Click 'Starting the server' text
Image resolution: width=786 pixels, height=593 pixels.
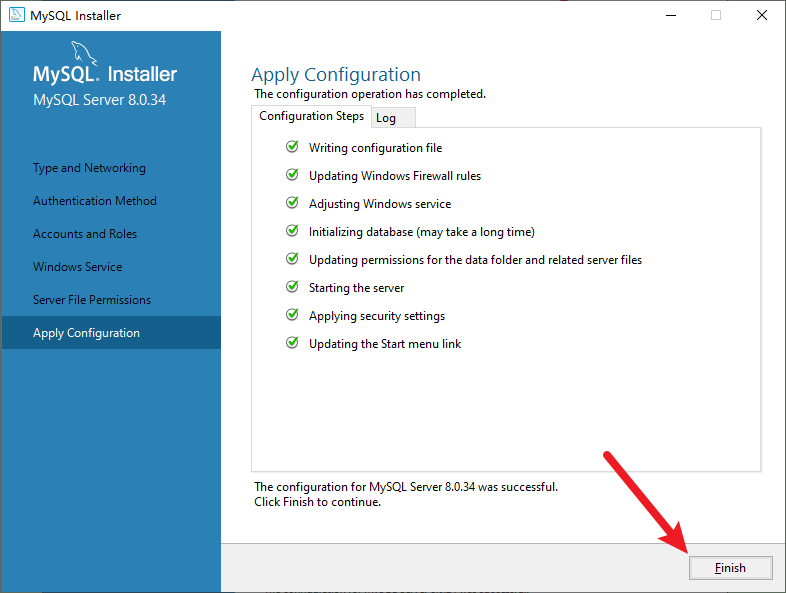tap(356, 288)
